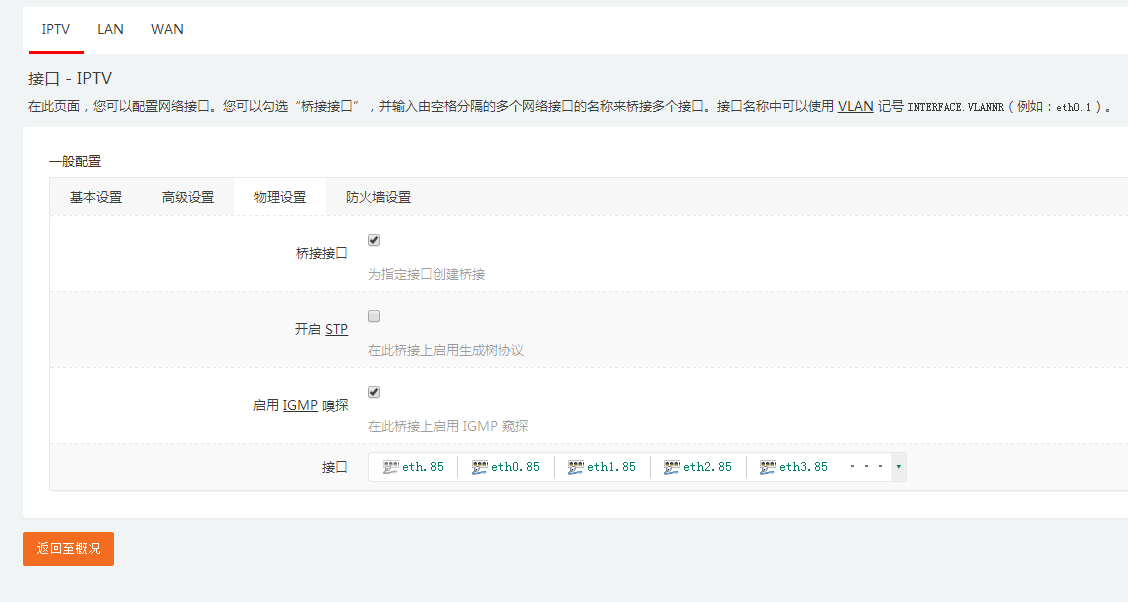Click the 返回至概况 button

coord(68,549)
